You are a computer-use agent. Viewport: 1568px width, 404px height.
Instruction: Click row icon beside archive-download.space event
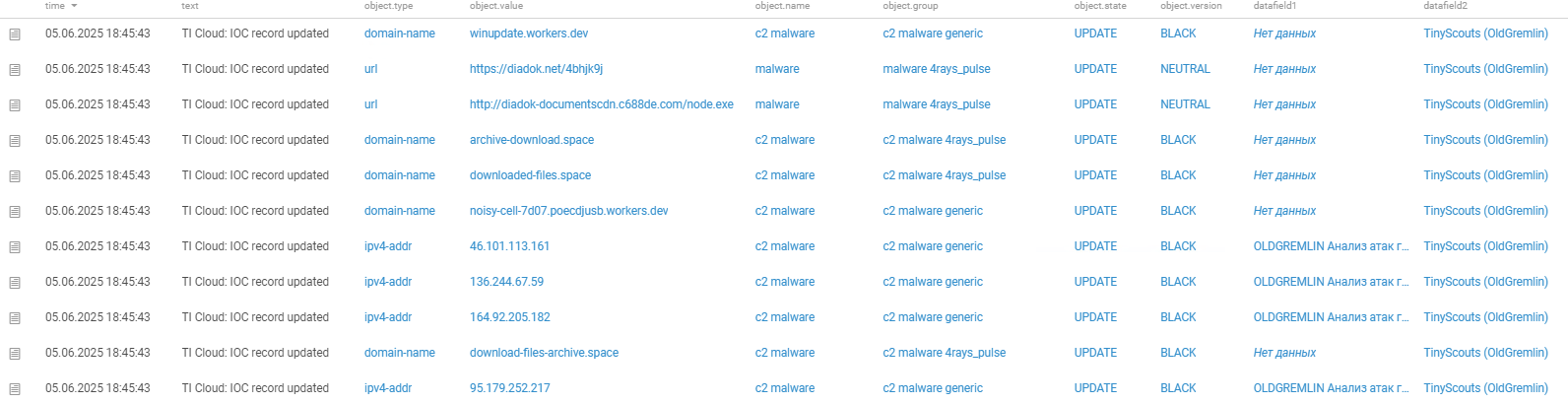point(15,141)
